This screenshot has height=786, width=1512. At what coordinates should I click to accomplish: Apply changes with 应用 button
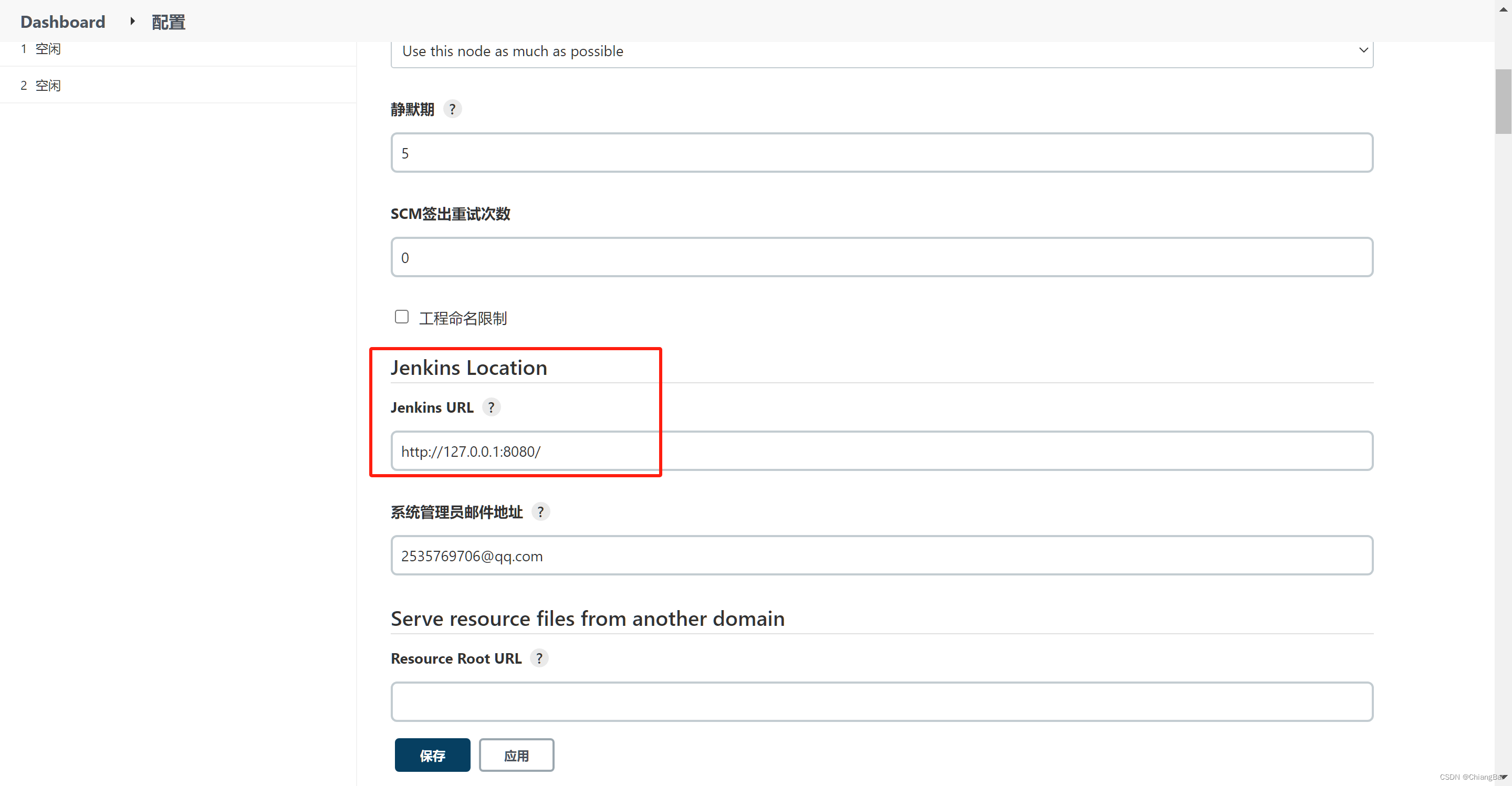point(517,755)
